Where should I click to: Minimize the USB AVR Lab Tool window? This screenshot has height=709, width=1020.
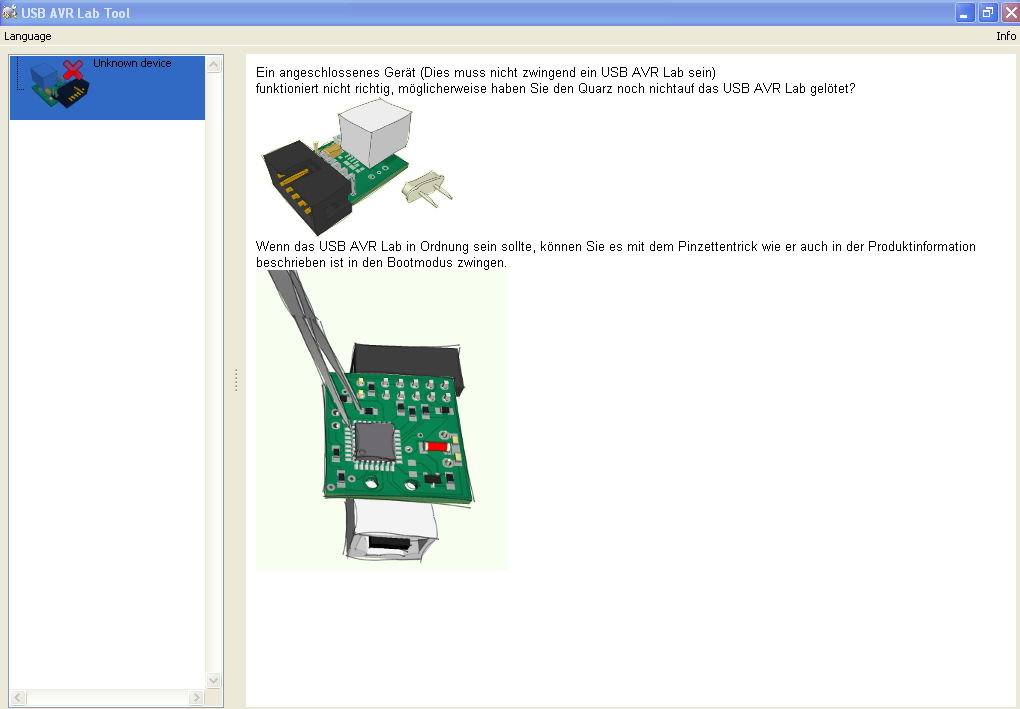point(964,13)
